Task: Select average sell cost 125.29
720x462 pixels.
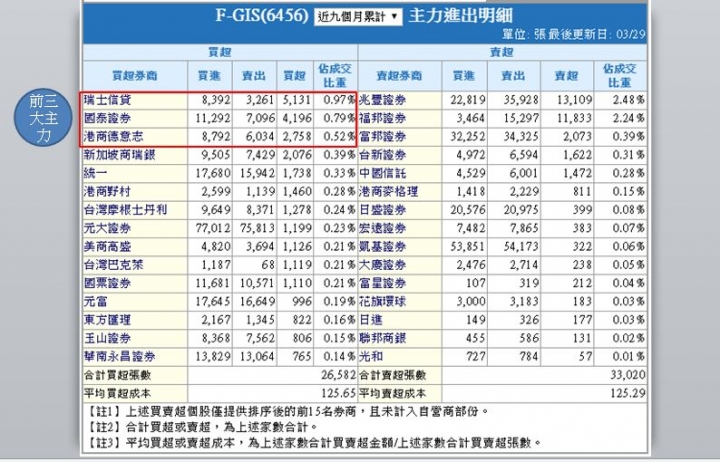Action: click(628, 394)
